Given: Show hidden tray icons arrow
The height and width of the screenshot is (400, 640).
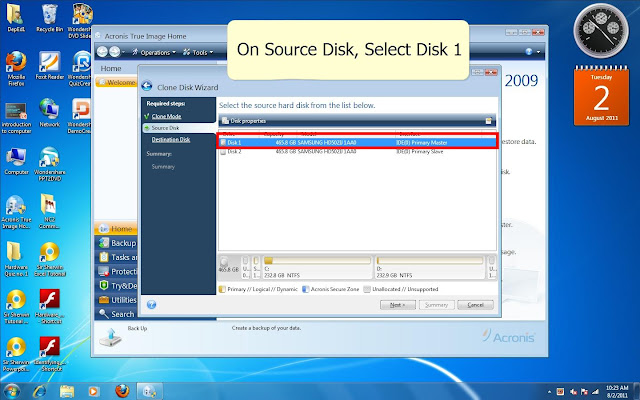Looking at the screenshot, I should point(549,392).
